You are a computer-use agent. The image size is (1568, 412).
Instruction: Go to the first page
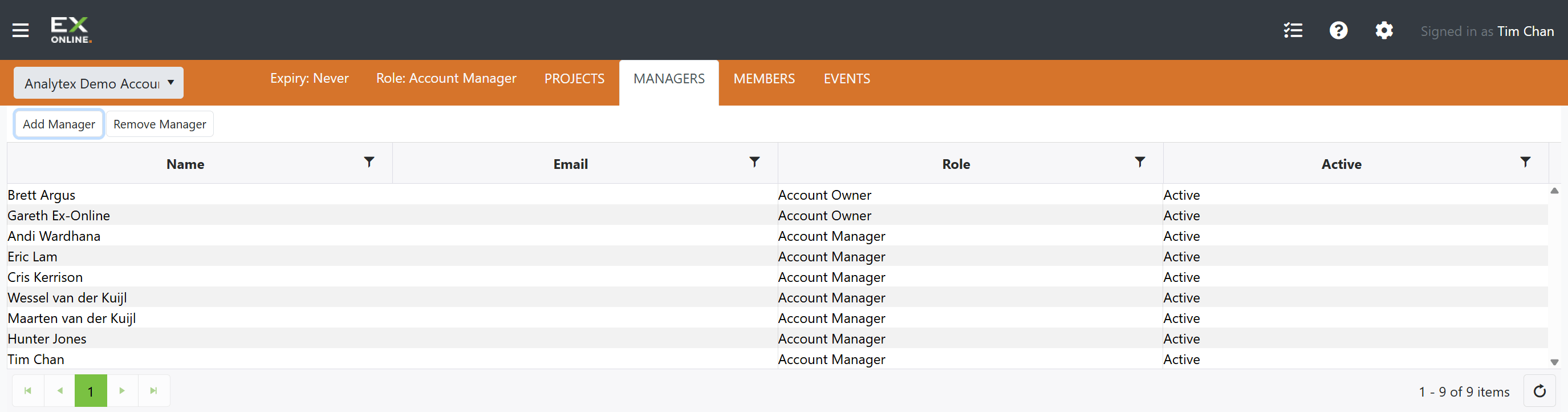[x=28, y=391]
